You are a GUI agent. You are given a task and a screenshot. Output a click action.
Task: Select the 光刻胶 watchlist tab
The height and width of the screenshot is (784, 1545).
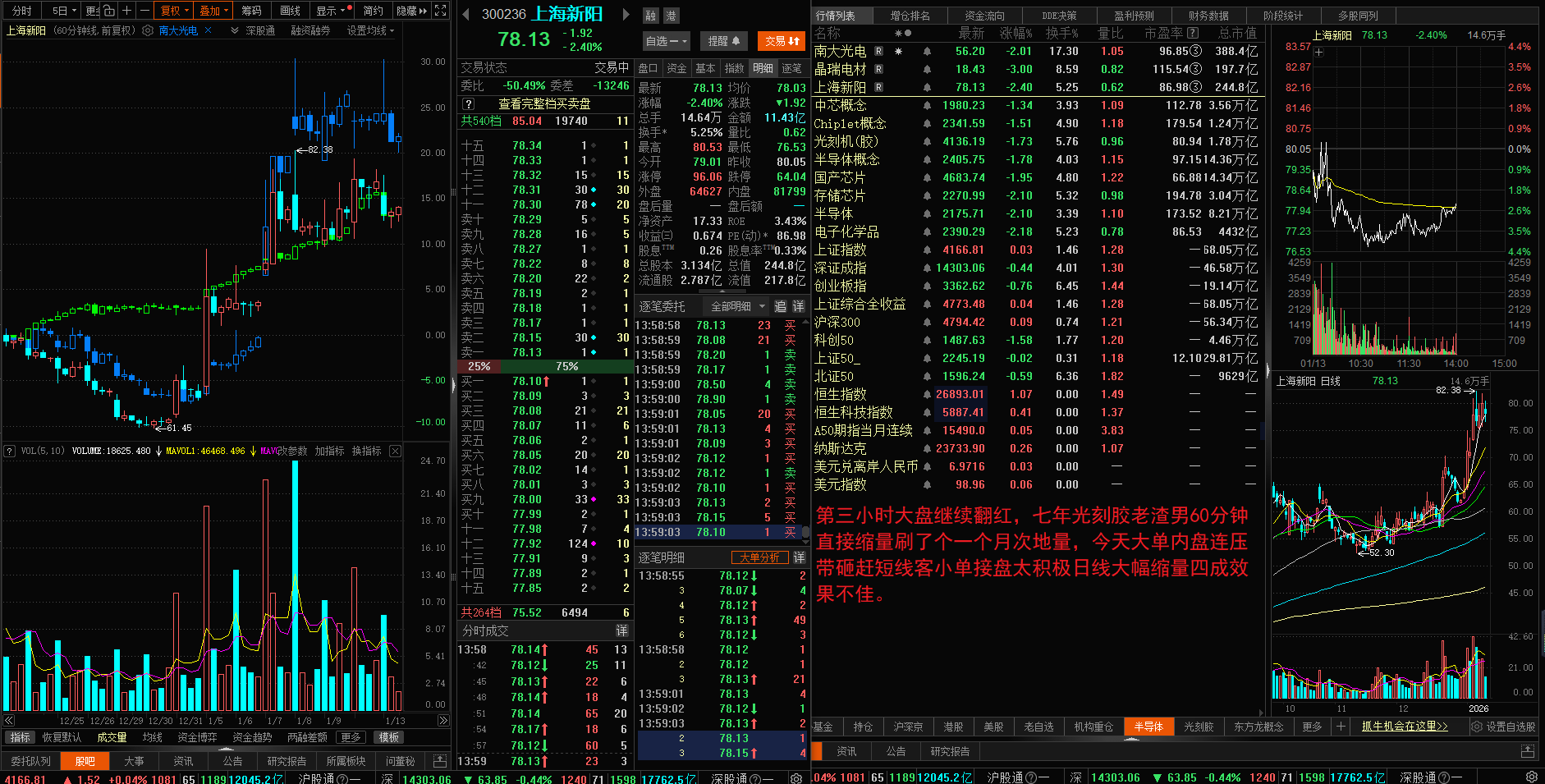(1199, 727)
